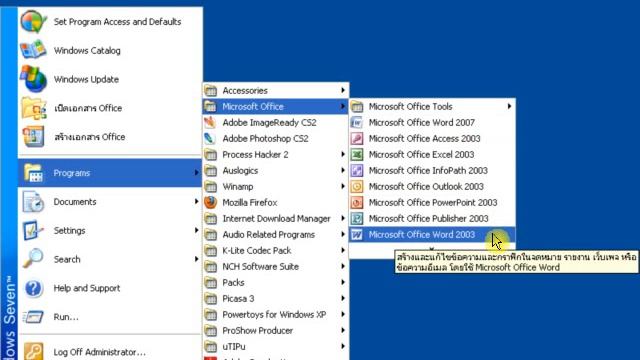Click the InfoPath 2003 icon
The width and height of the screenshot is (640, 360).
(357, 170)
